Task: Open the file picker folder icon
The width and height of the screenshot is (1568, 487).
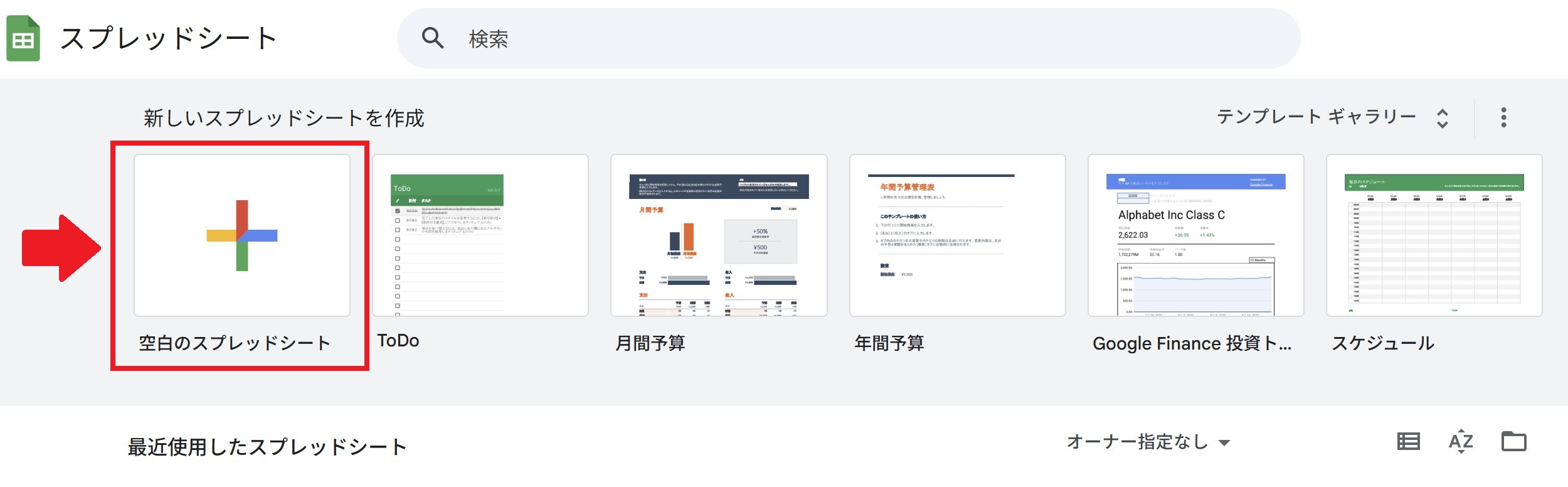Action: (x=1513, y=442)
